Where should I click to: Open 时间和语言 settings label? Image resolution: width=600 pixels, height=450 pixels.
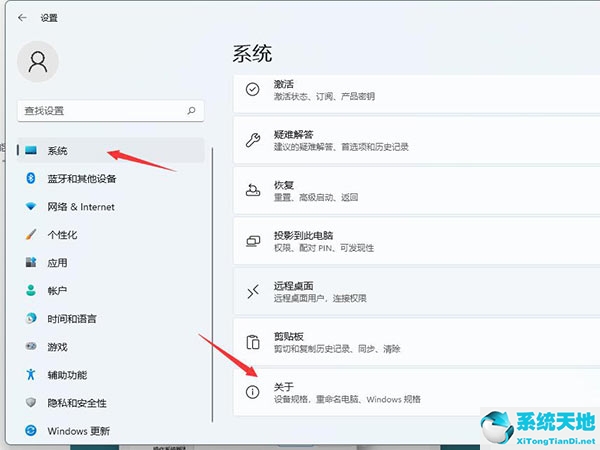[72, 318]
